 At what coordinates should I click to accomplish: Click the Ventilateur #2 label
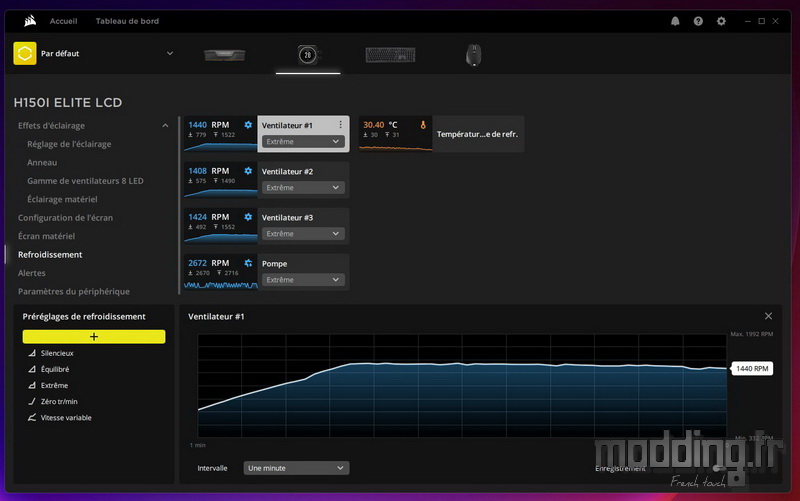point(287,171)
